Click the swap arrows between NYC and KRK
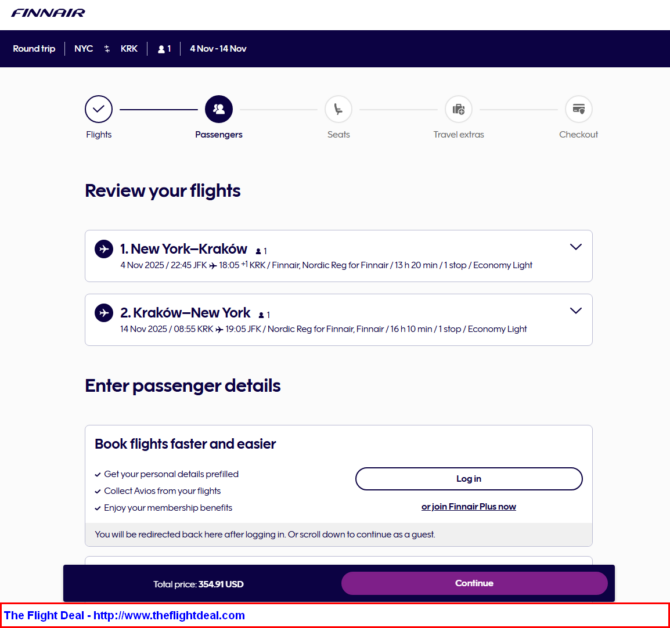670x628 pixels. (107, 49)
